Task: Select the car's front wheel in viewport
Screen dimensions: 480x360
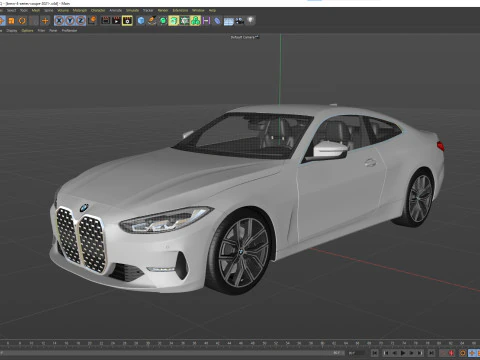Action: click(x=241, y=252)
